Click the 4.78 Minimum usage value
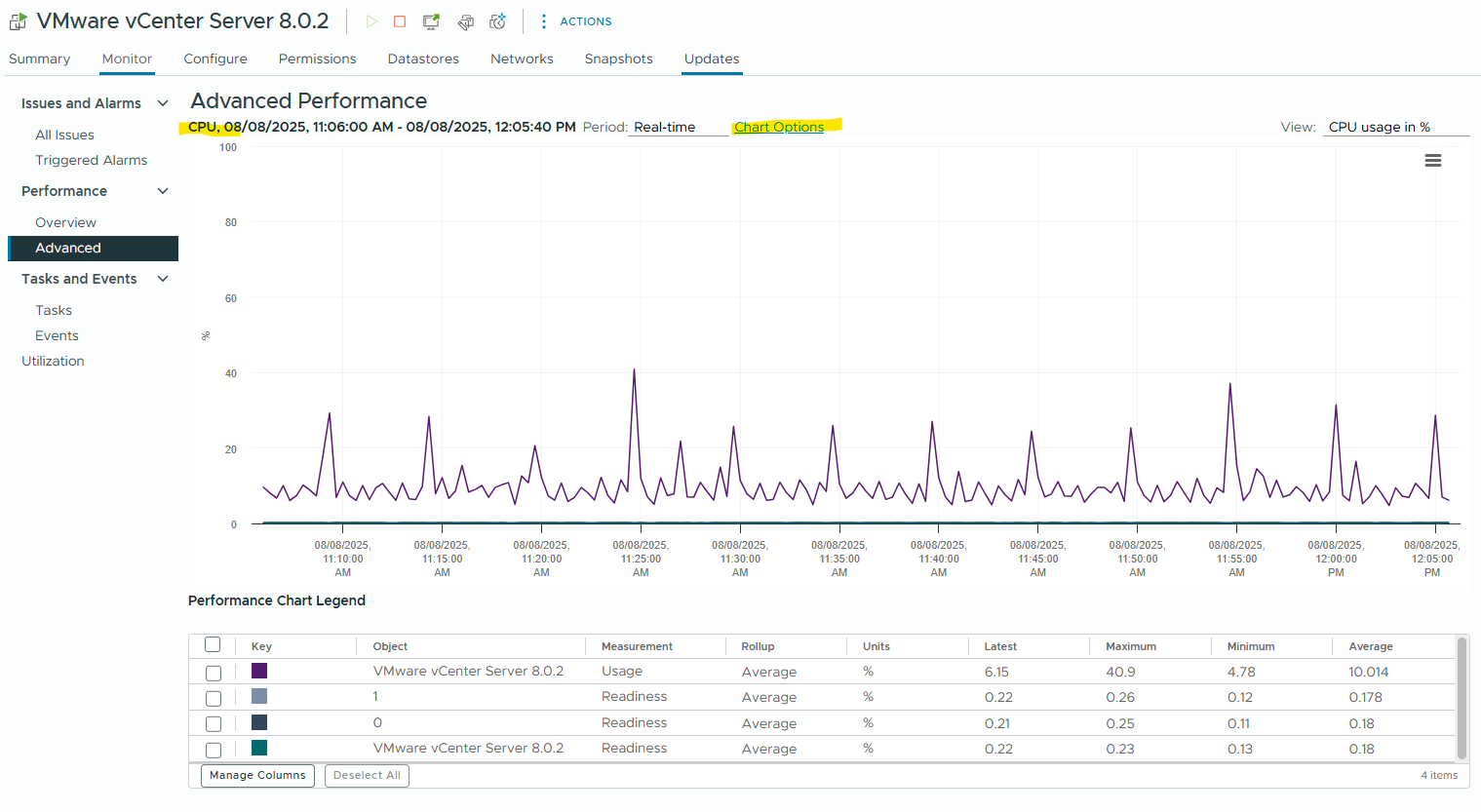This screenshot has width=1481, height=812. [x=1241, y=672]
